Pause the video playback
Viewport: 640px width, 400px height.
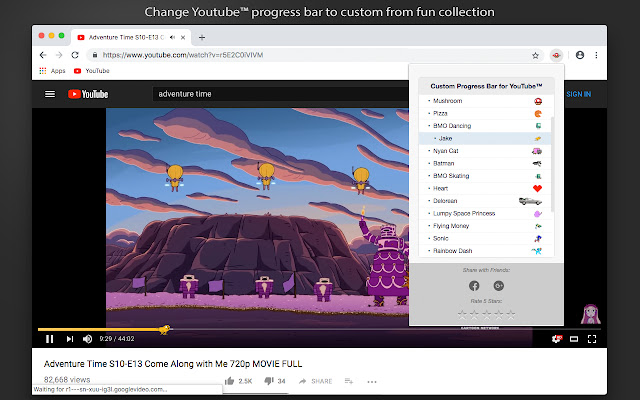49,339
